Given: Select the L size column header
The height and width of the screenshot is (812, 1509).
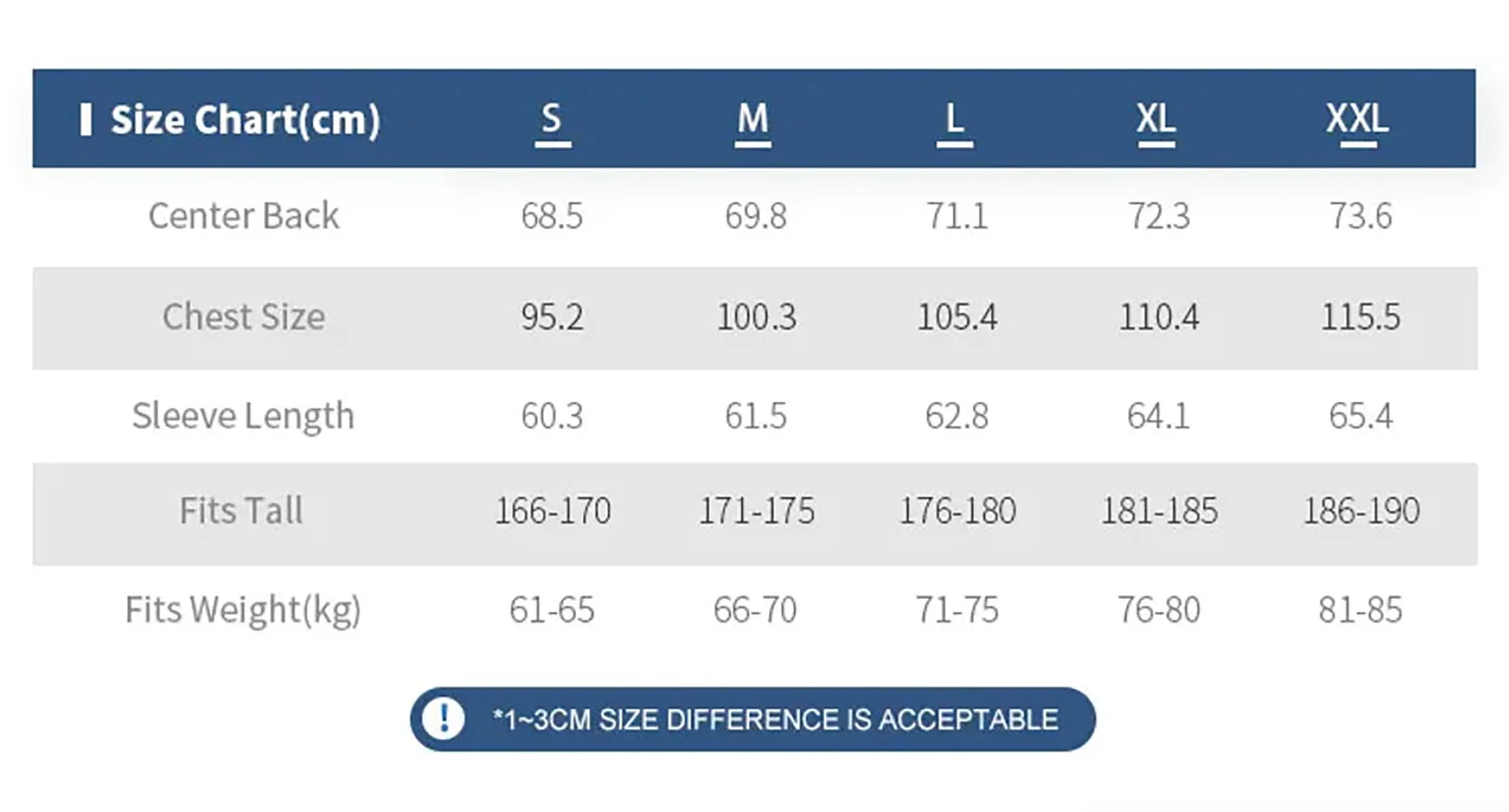Looking at the screenshot, I should (x=954, y=120).
